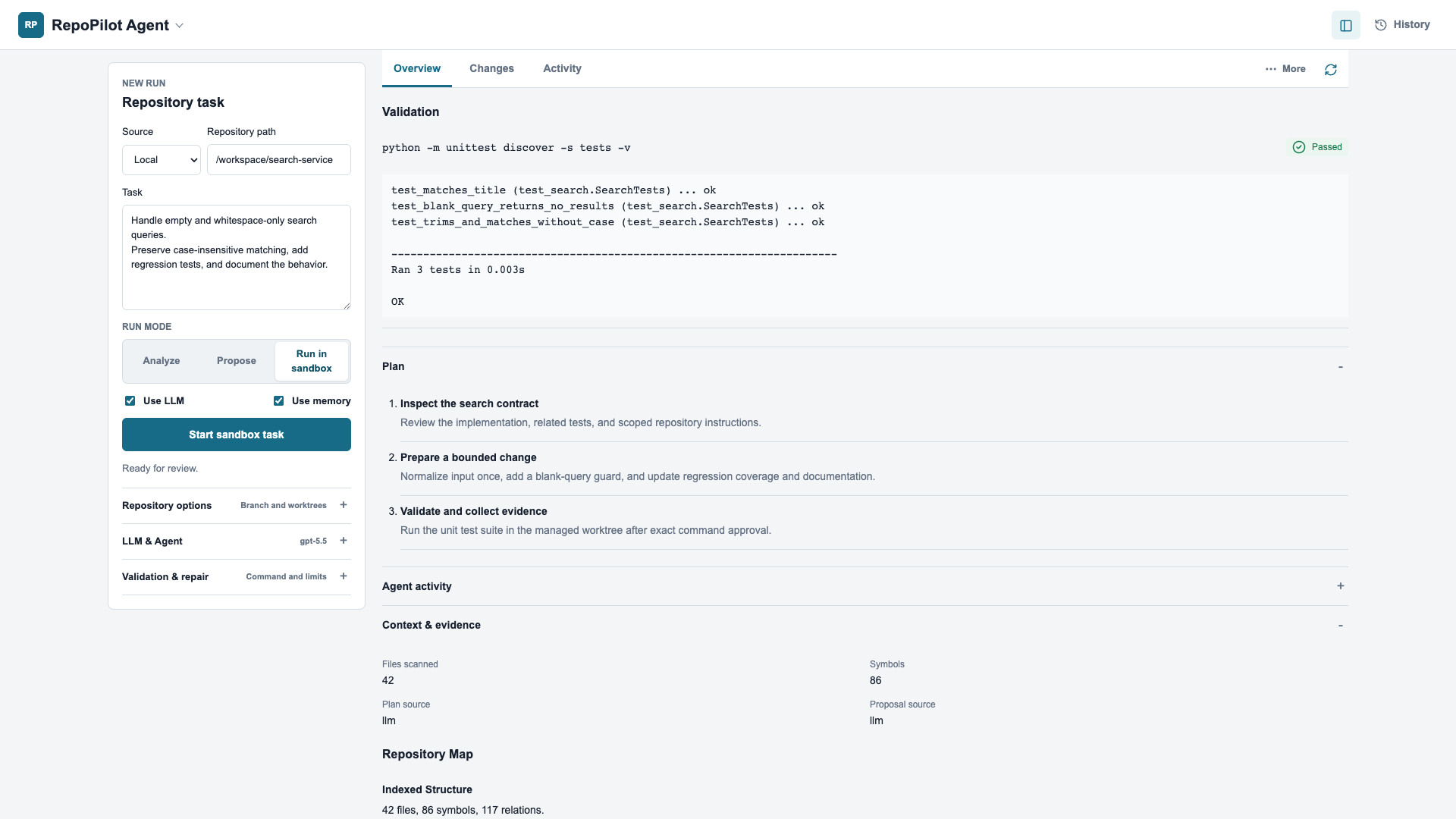Image resolution: width=1456 pixels, height=819 pixels.
Task: Switch run mode to Propose
Action: (x=237, y=361)
